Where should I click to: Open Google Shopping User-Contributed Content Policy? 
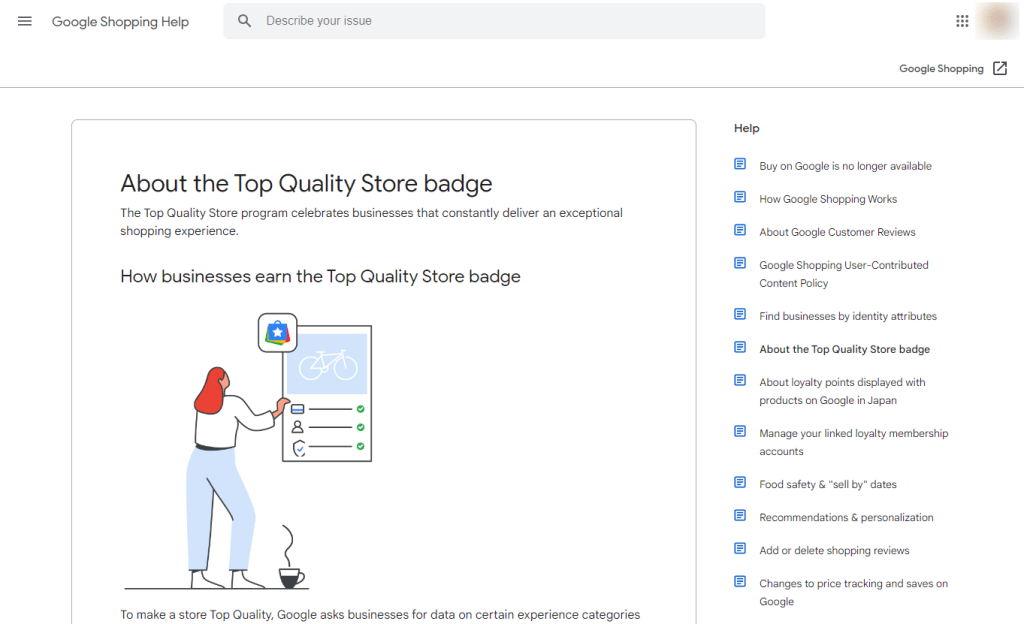tap(844, 274)
